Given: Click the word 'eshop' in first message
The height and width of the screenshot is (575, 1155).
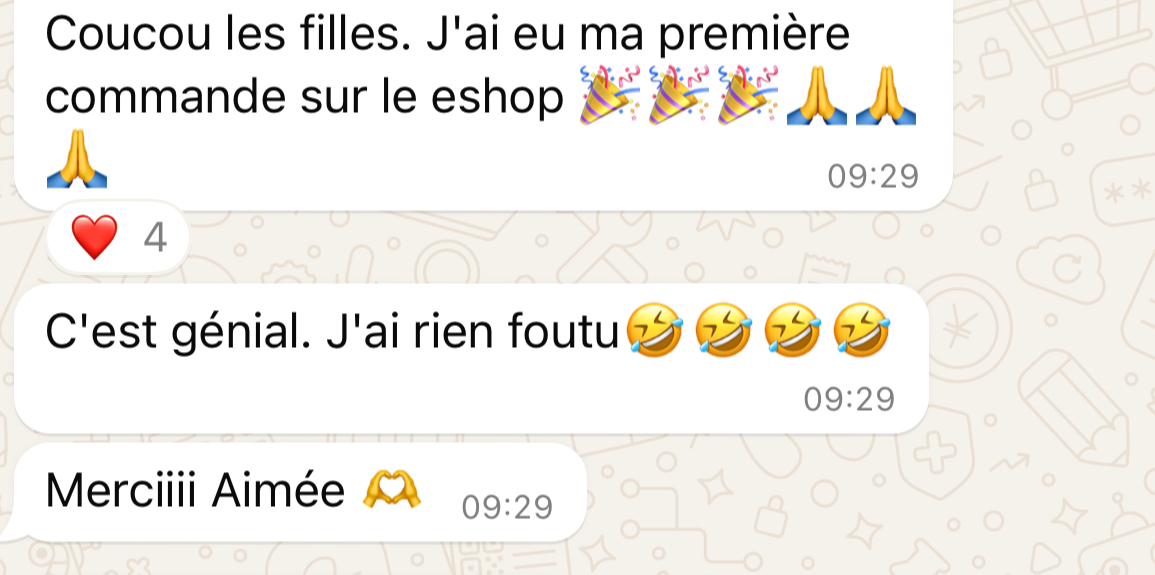Looking at the screenshot, I should (x=497, y=97).
